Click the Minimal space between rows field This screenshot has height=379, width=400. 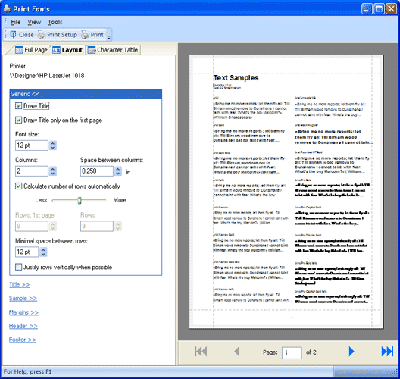click(x=27, y=252)
